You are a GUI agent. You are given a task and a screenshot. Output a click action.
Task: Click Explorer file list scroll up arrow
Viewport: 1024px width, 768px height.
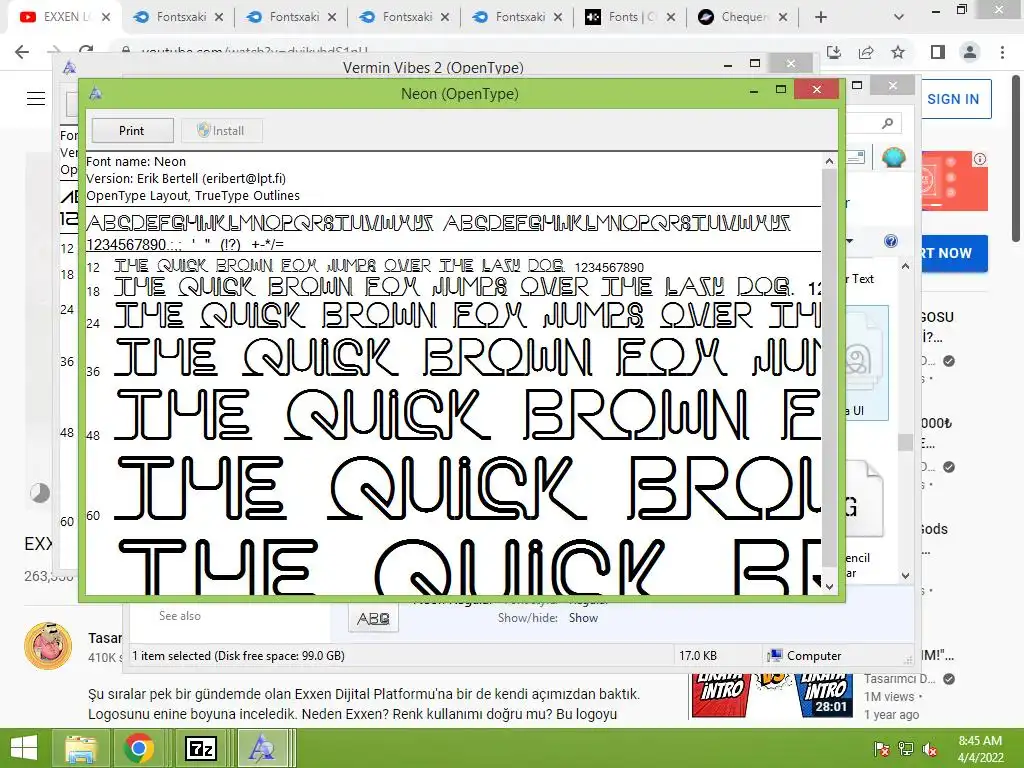pyautogui.click(x=905, y=266)
